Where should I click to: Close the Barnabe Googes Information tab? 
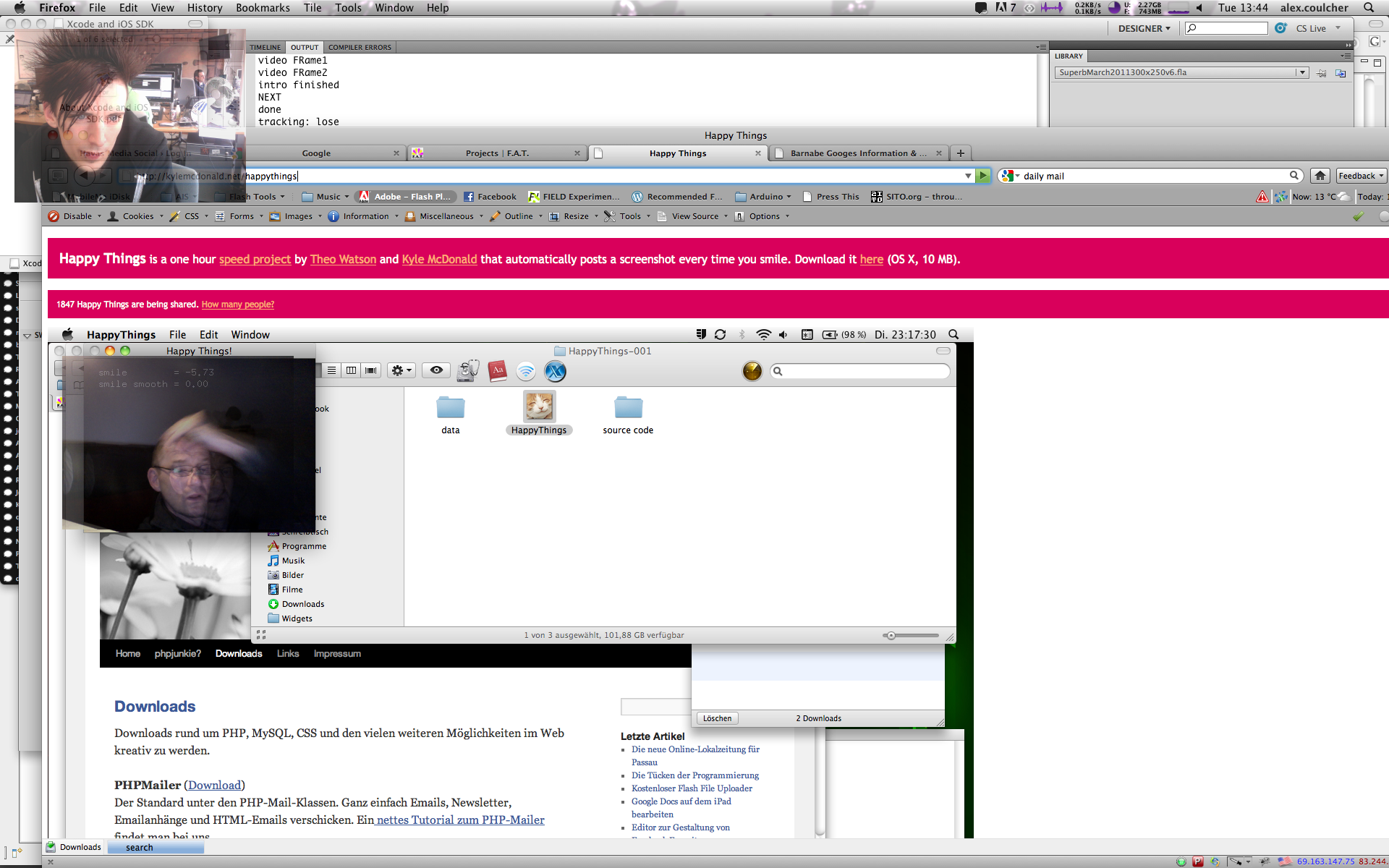pos(938,153)
